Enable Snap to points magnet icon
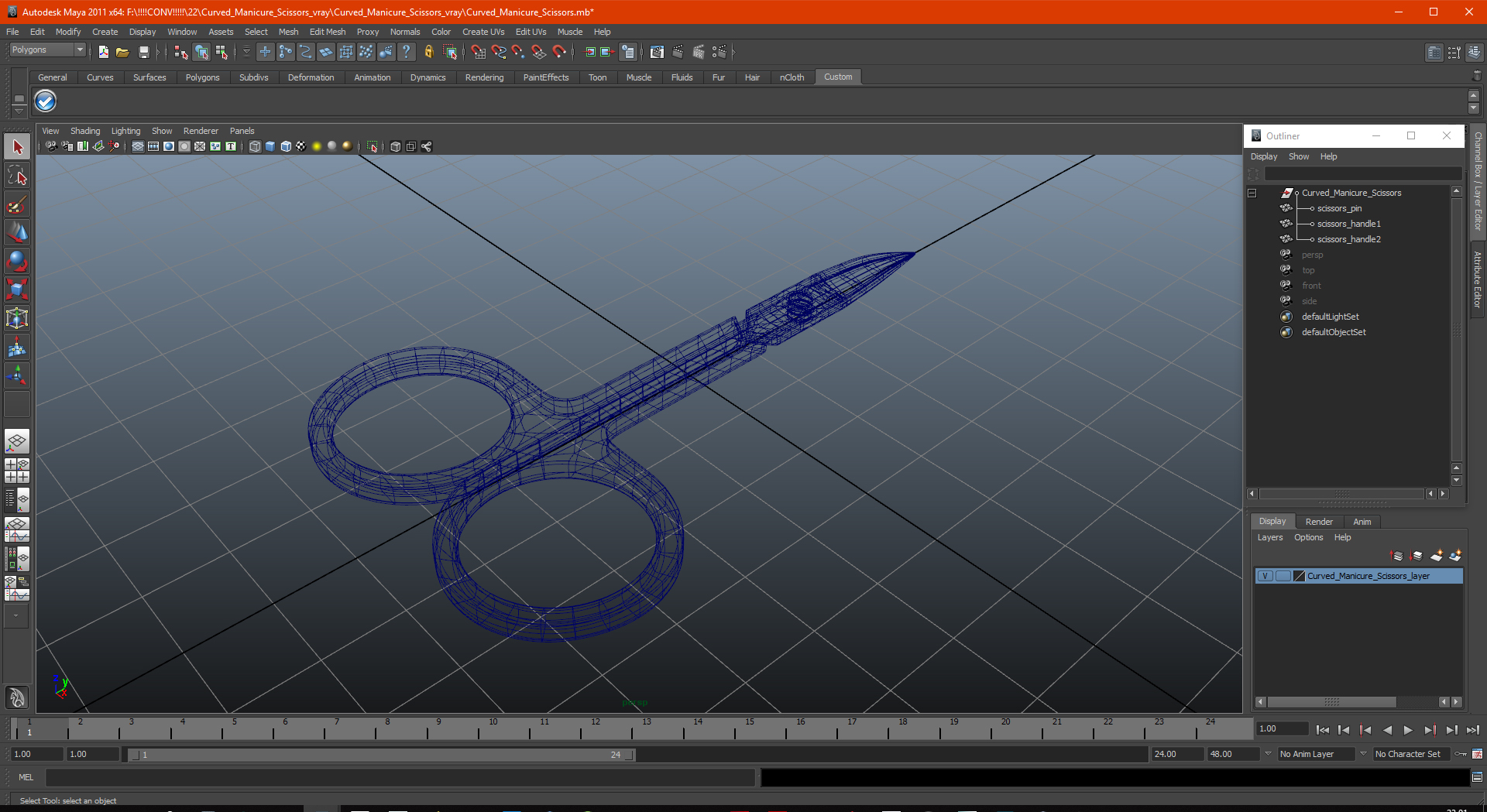1487x812 pixels. (518, 52)
